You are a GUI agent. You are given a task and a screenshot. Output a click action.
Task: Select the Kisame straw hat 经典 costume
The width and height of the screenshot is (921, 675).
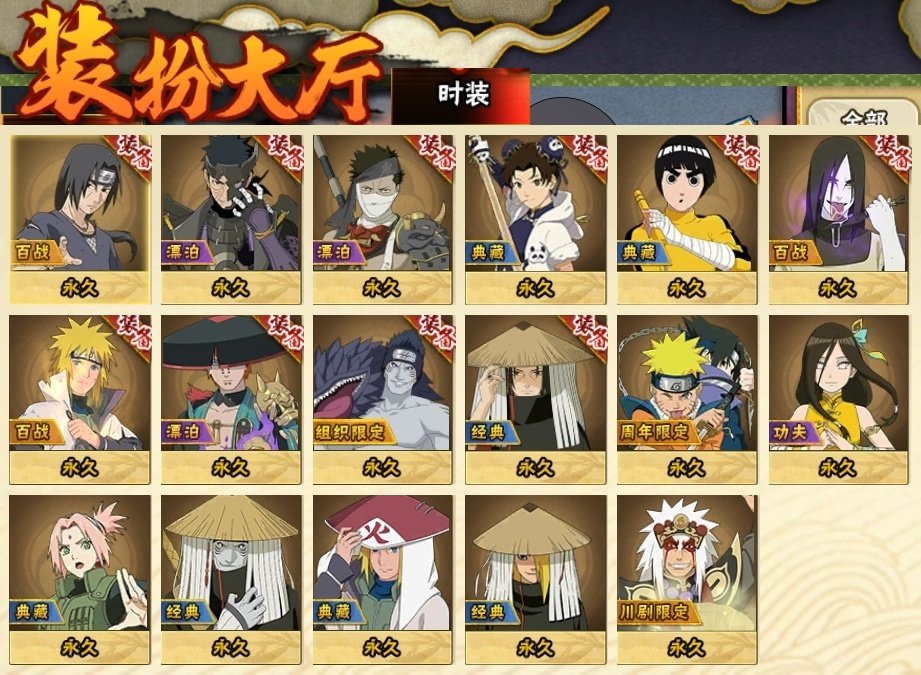(231, 580)
